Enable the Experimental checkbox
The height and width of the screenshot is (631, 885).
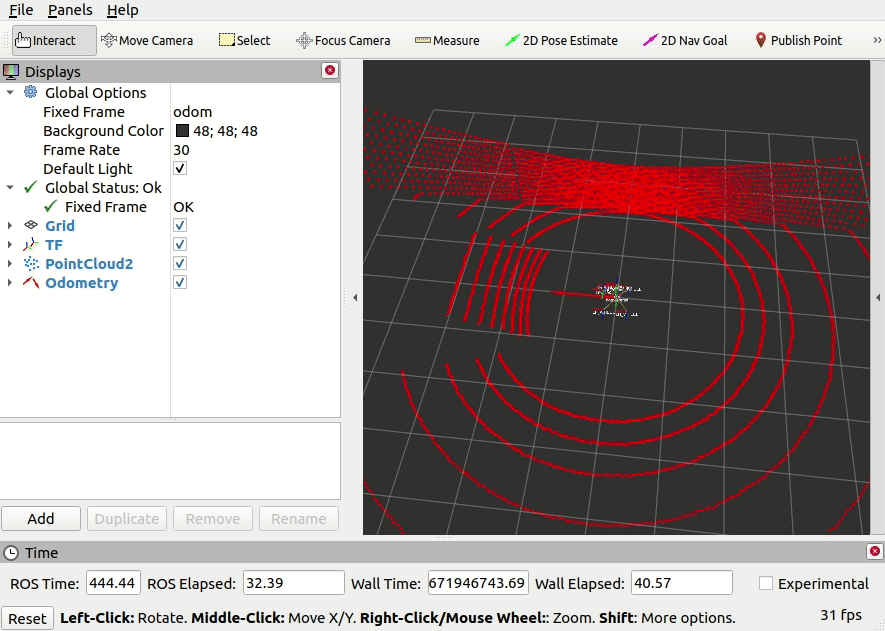tap(766, 583)
